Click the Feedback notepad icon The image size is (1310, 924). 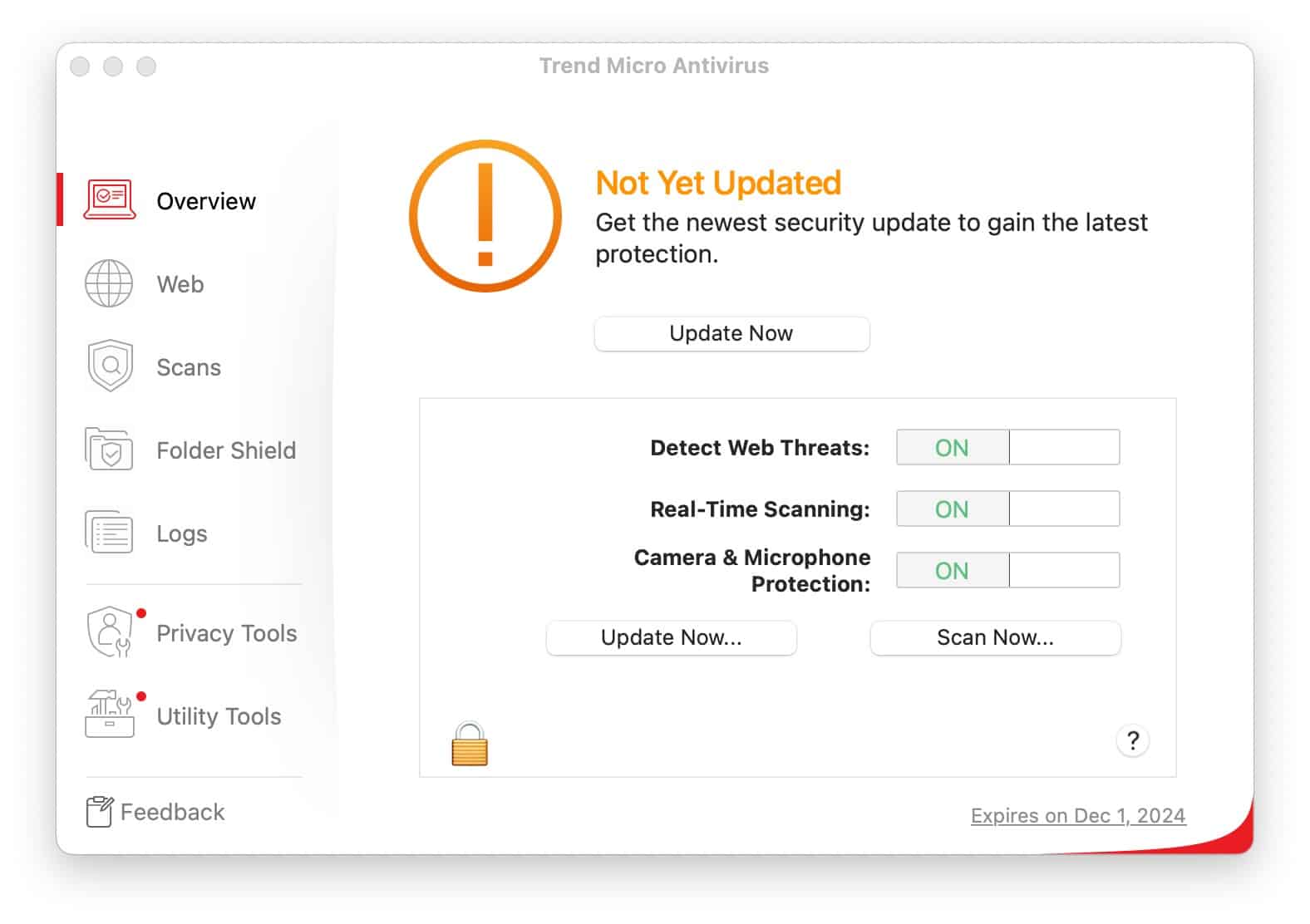pyautogui.click(x=99, y=812)
